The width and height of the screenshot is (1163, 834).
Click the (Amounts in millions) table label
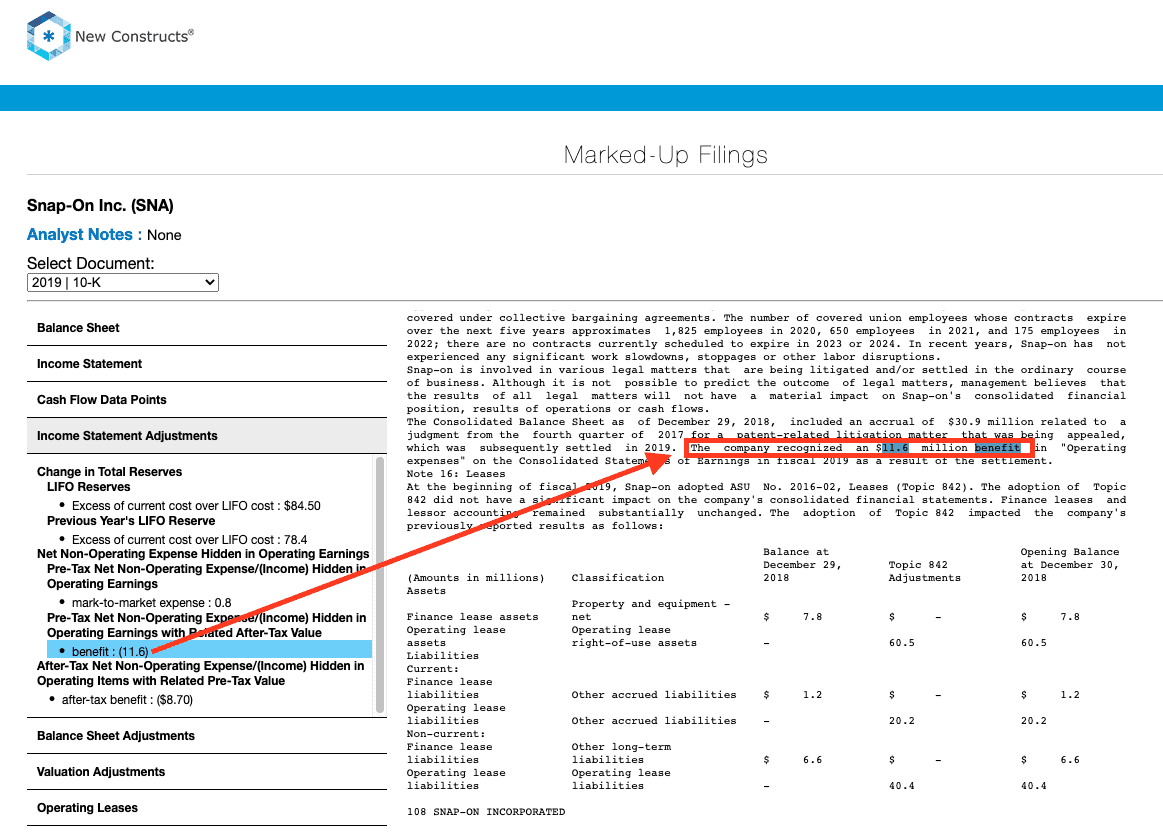coord(475,578)
